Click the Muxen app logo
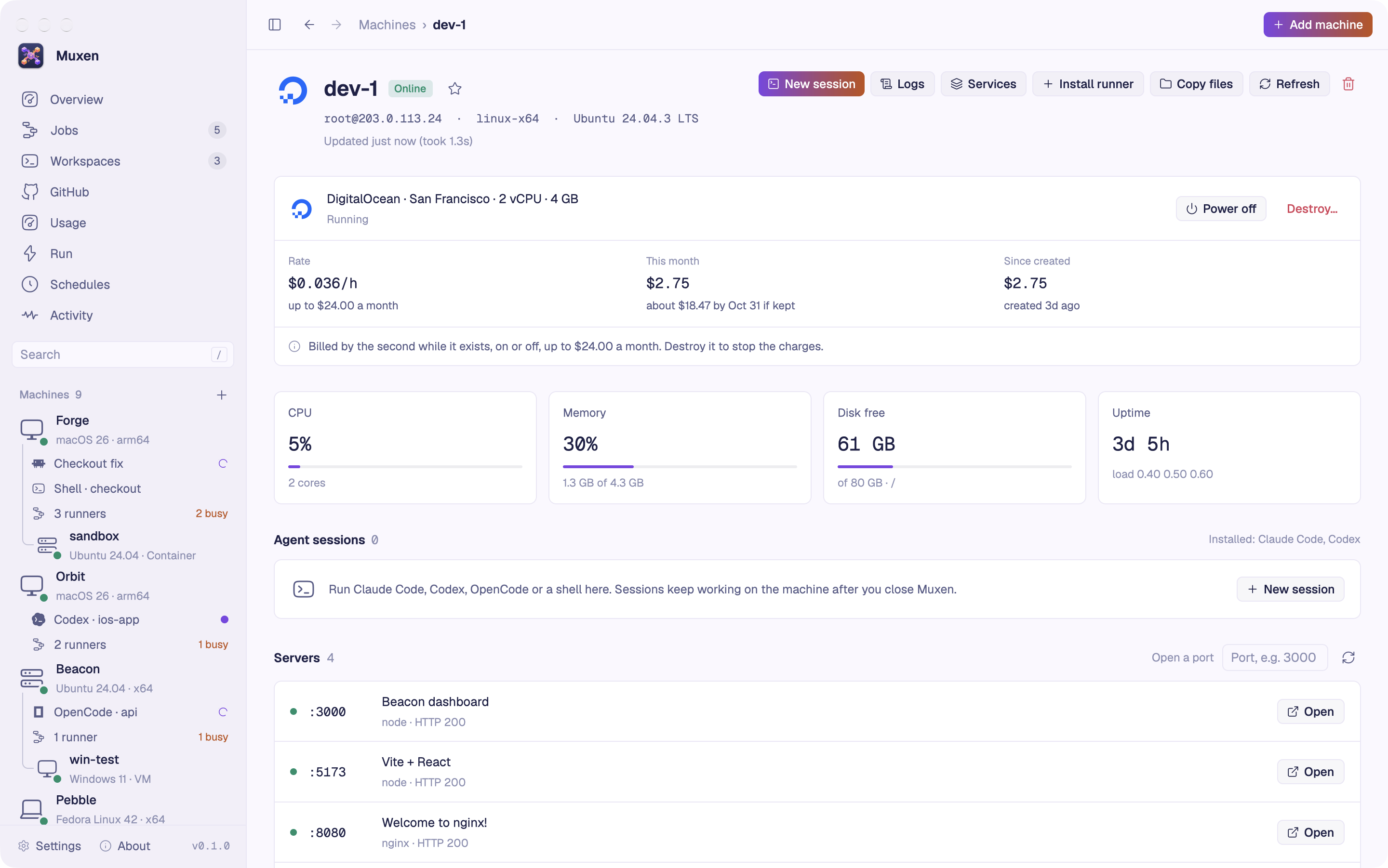This screenshot has width=1388, height=868. pos(30,56)
